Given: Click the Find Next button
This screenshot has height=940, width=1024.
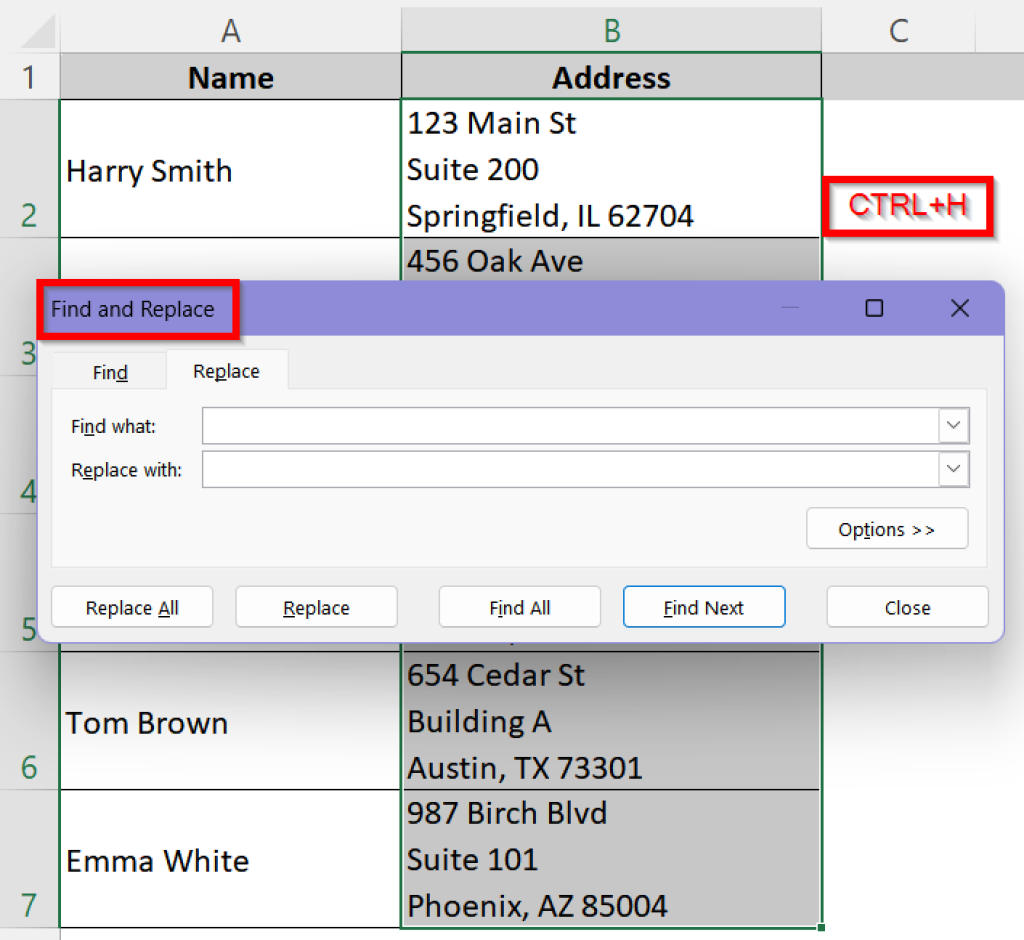Looking at the screenshot, I should tap(703, 606).
